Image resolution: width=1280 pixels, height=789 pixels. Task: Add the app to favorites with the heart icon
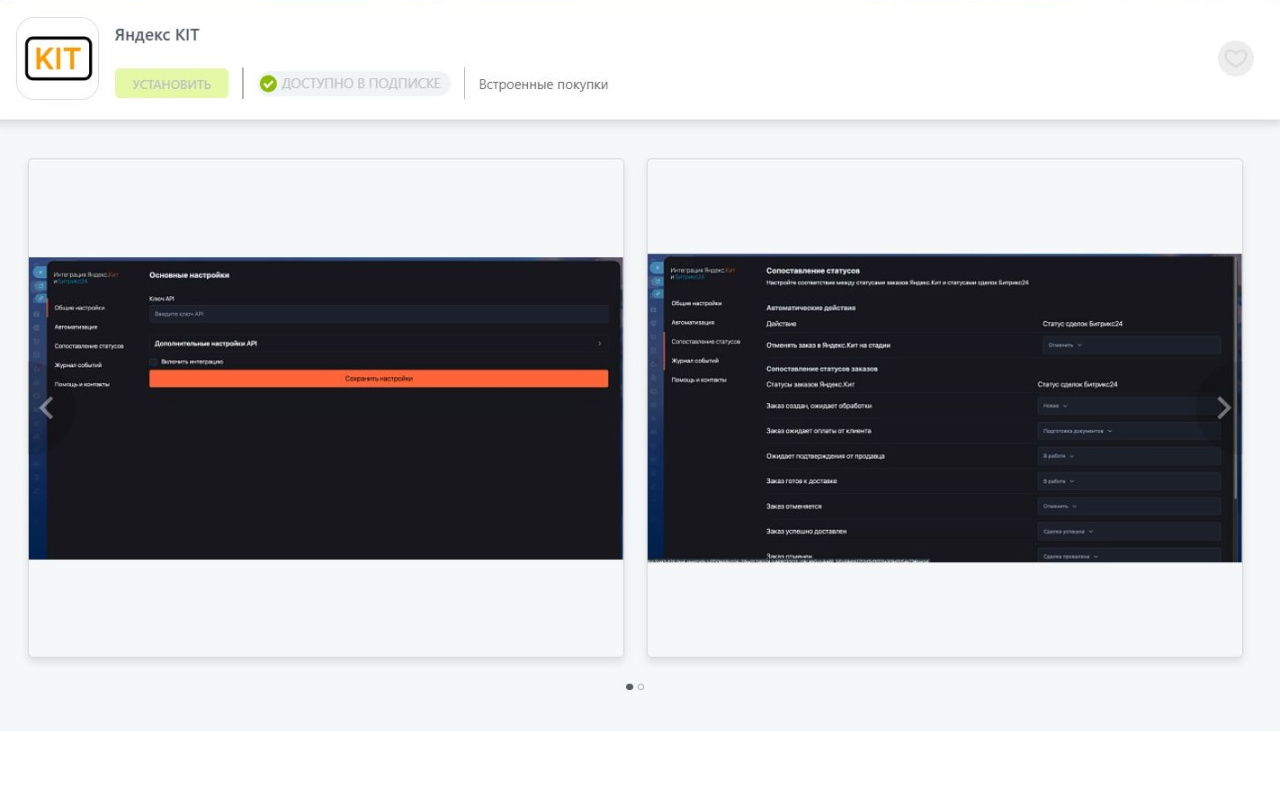(x=1235, y=58)
